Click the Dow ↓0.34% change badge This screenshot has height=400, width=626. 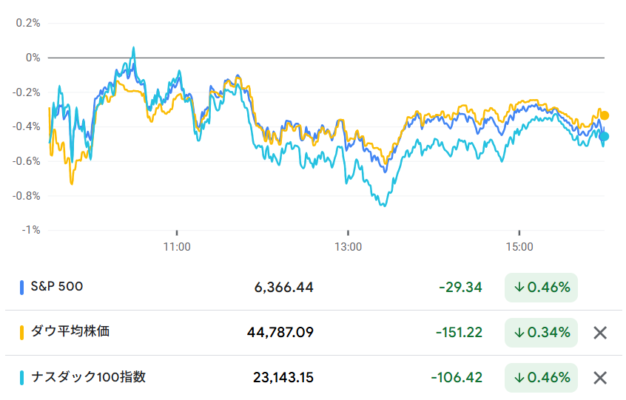(541, 333)
